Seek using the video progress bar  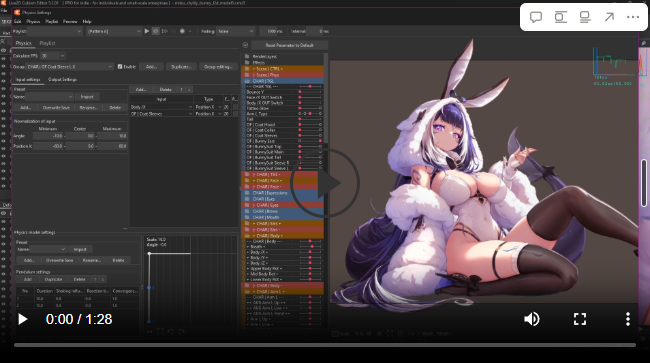pyautogui.click(x=325, y=345)
